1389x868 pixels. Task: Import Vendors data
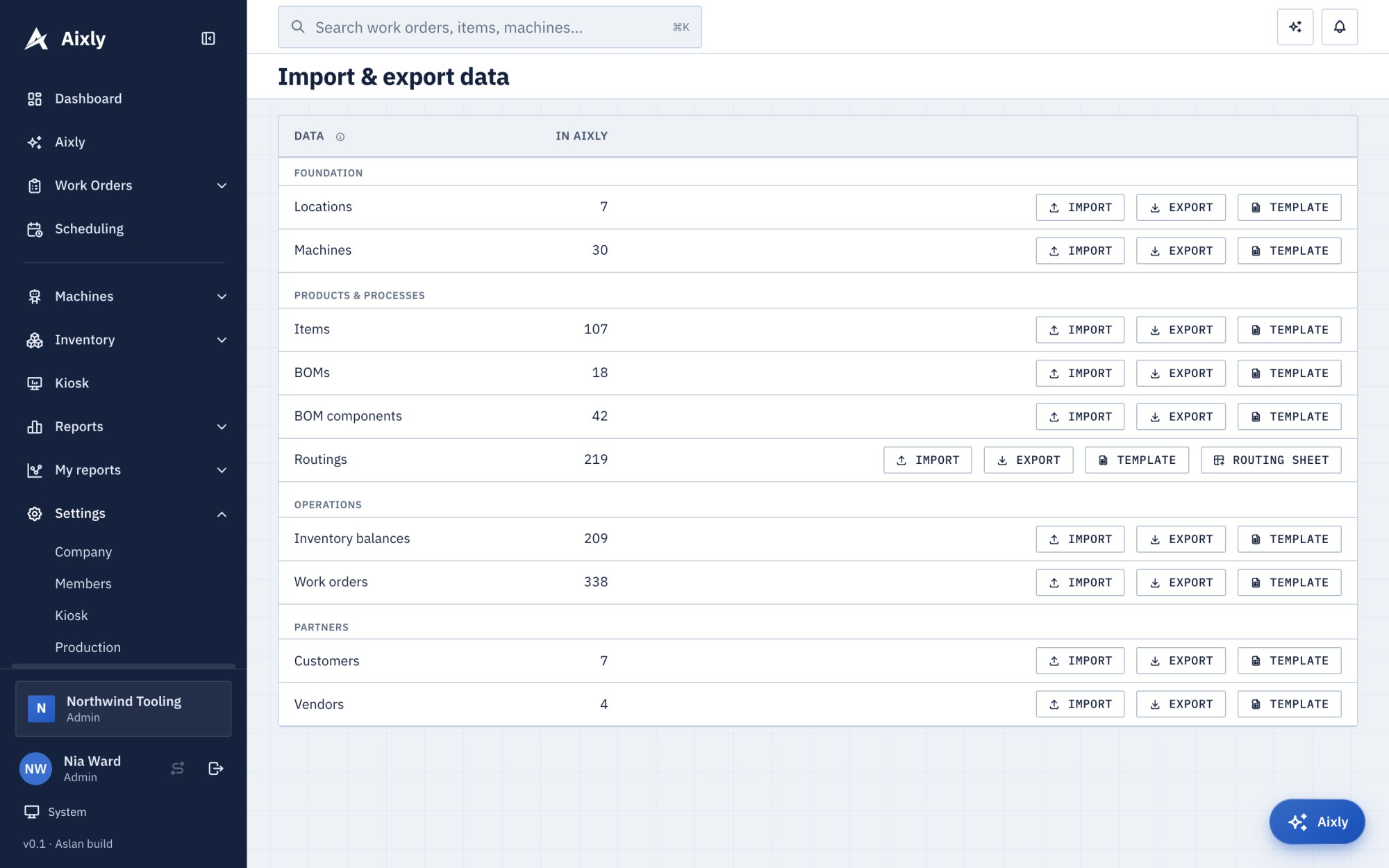1080,704
